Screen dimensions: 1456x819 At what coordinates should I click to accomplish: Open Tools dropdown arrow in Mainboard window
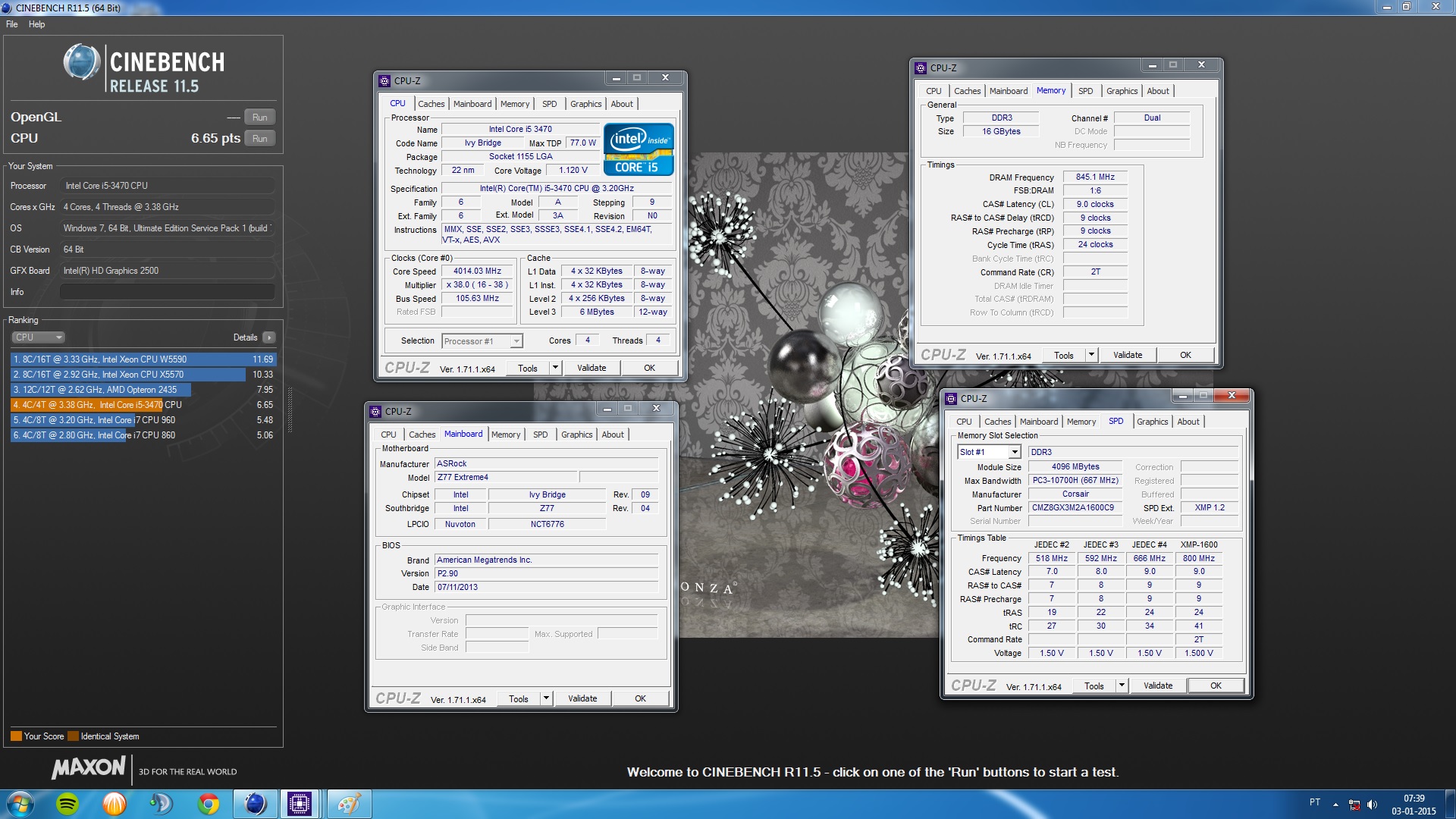(x=546, y=698)
